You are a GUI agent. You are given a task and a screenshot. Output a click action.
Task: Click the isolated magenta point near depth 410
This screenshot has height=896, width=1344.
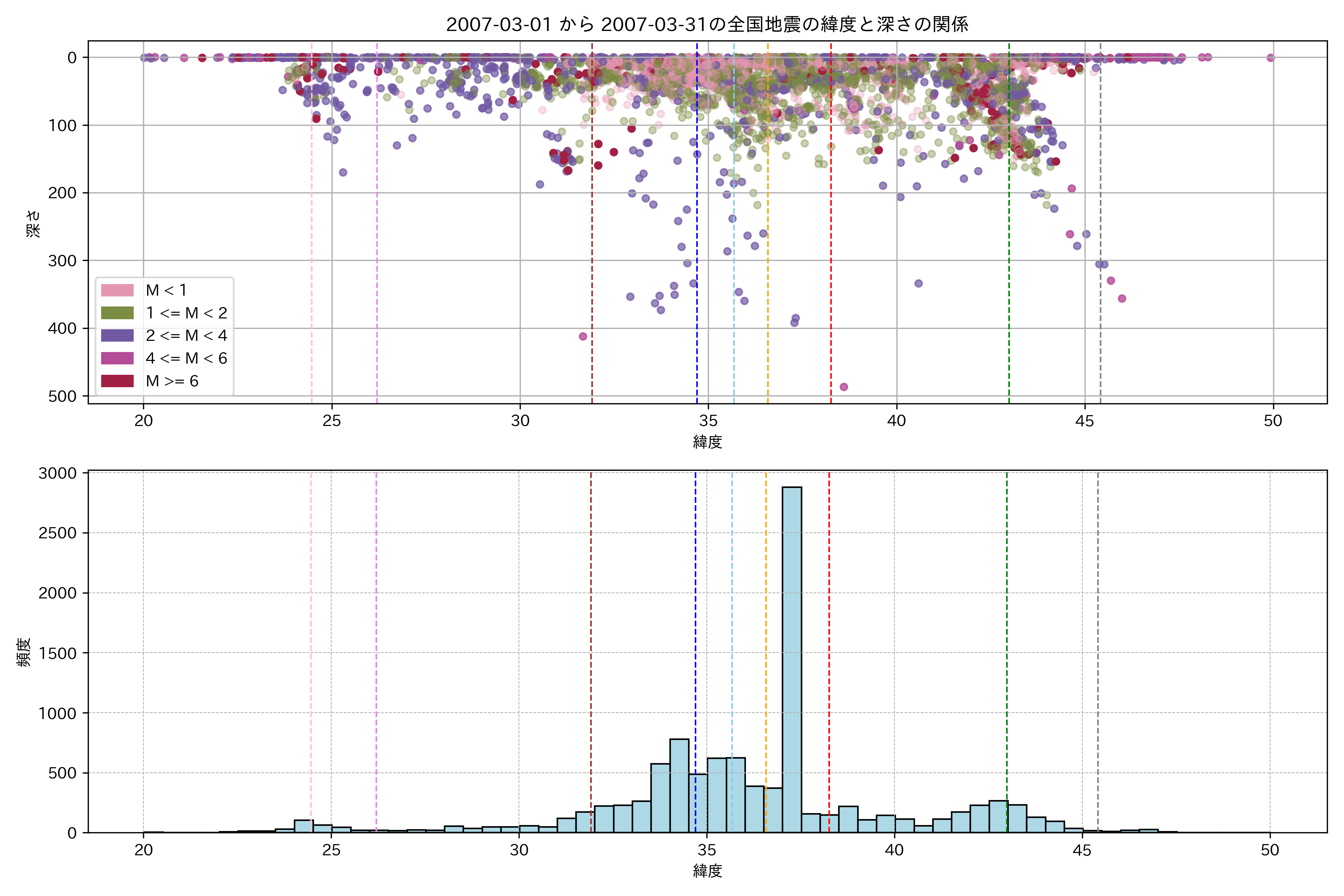[583, 337]
